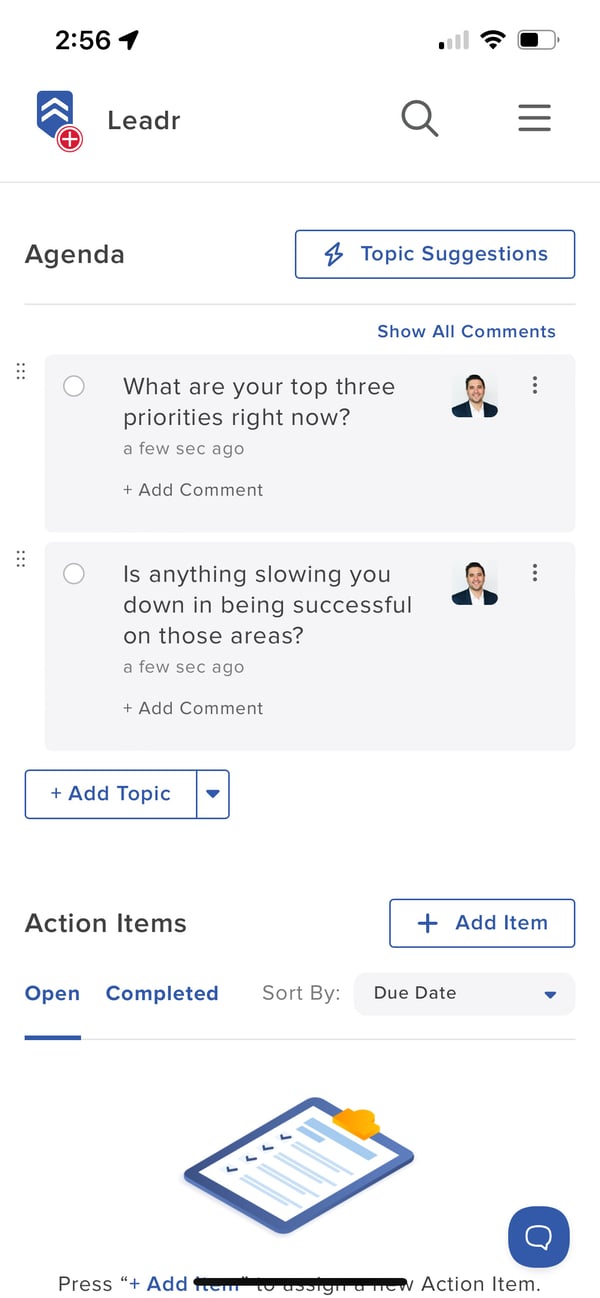This screenshot has height=1298, width=600.
Task: Select the Open action items tab
Action: pos(52,993)
